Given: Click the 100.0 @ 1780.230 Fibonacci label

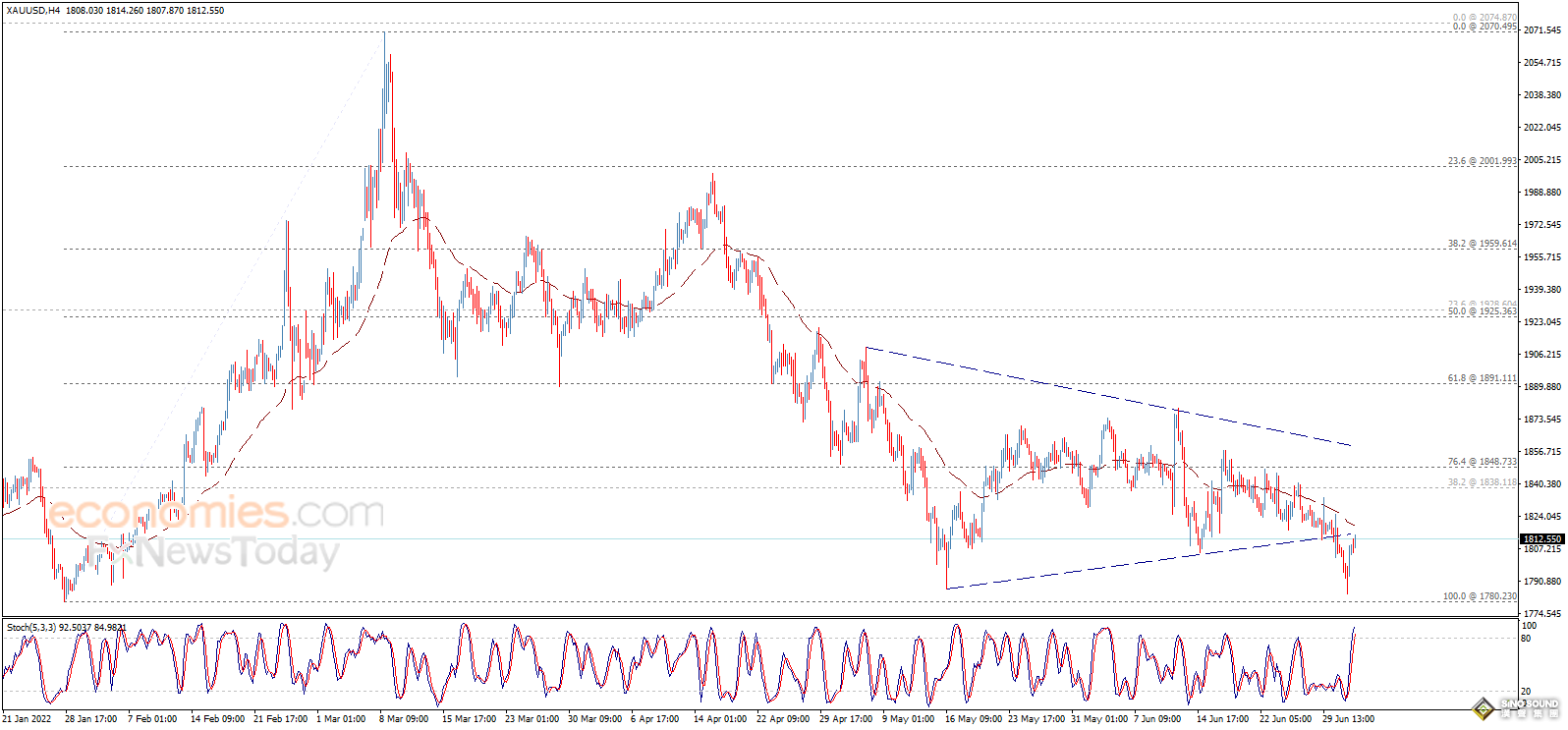Looking at the screenshot, I should pyautogui.click(x=1479, y=596).
